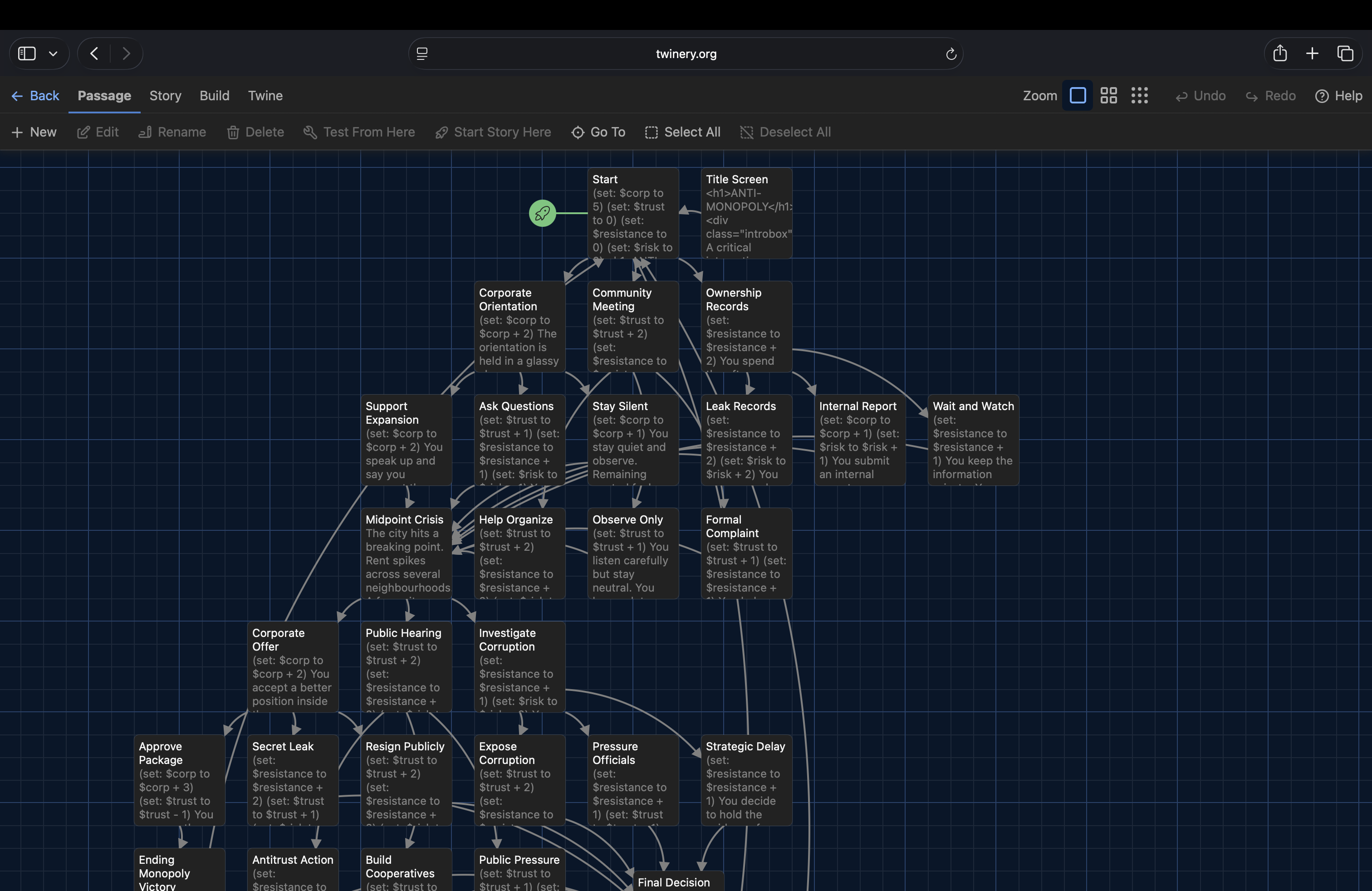This screenshot has width=1372, height=891.
Task: Select the Title Screen passage
Action: click(746, 213)
